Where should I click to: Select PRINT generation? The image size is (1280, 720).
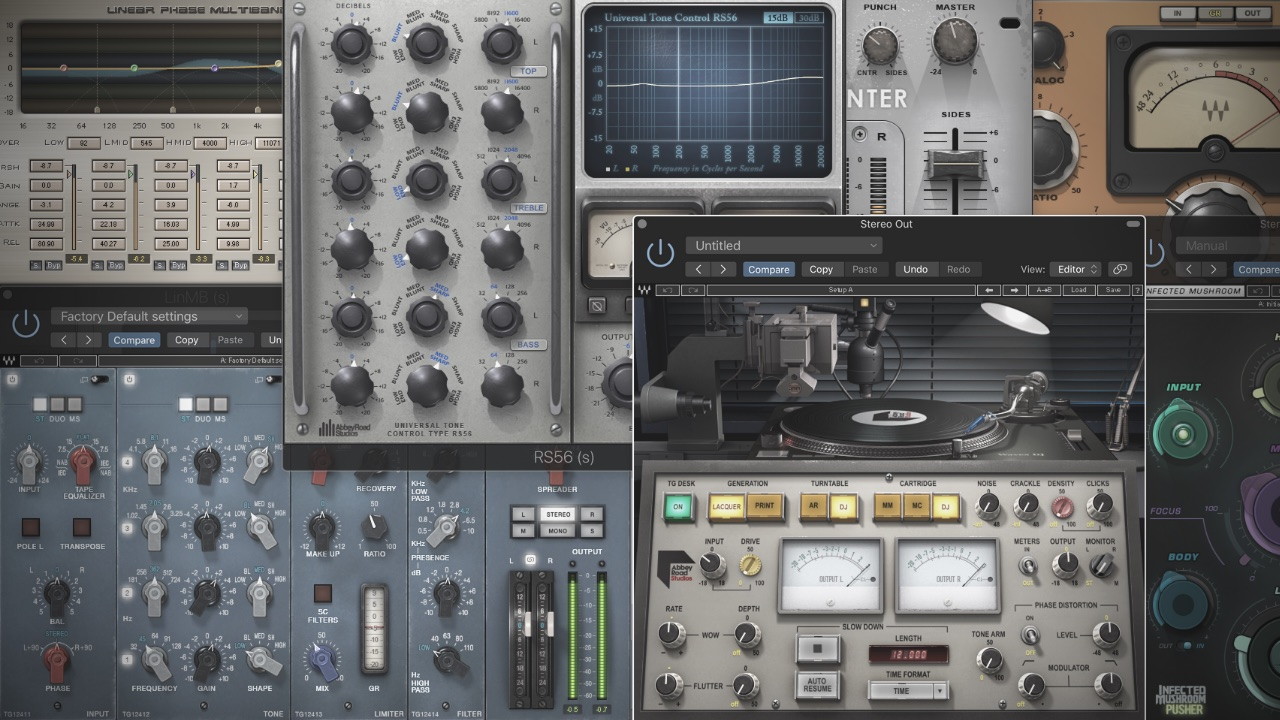tap(765, 506)
